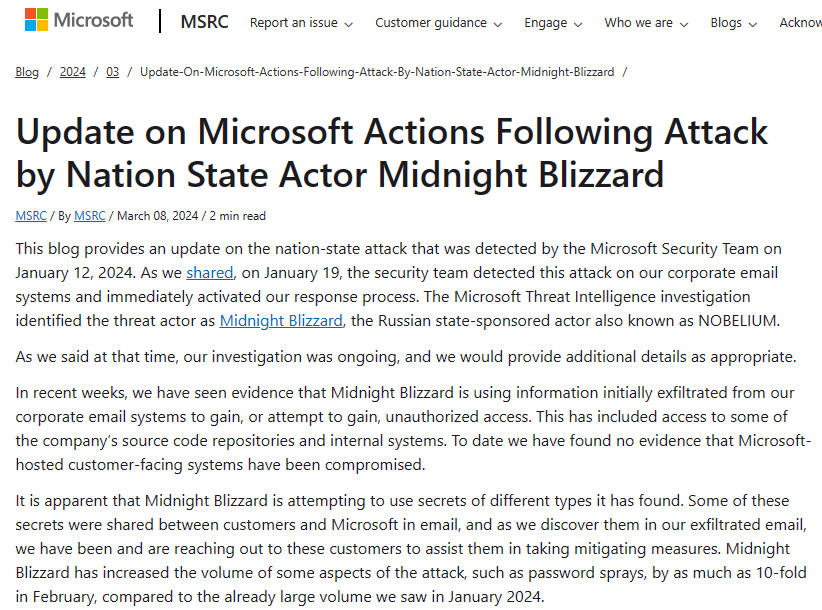
Task: Open the Blogs dropdown menu
Action: point(733,23)
